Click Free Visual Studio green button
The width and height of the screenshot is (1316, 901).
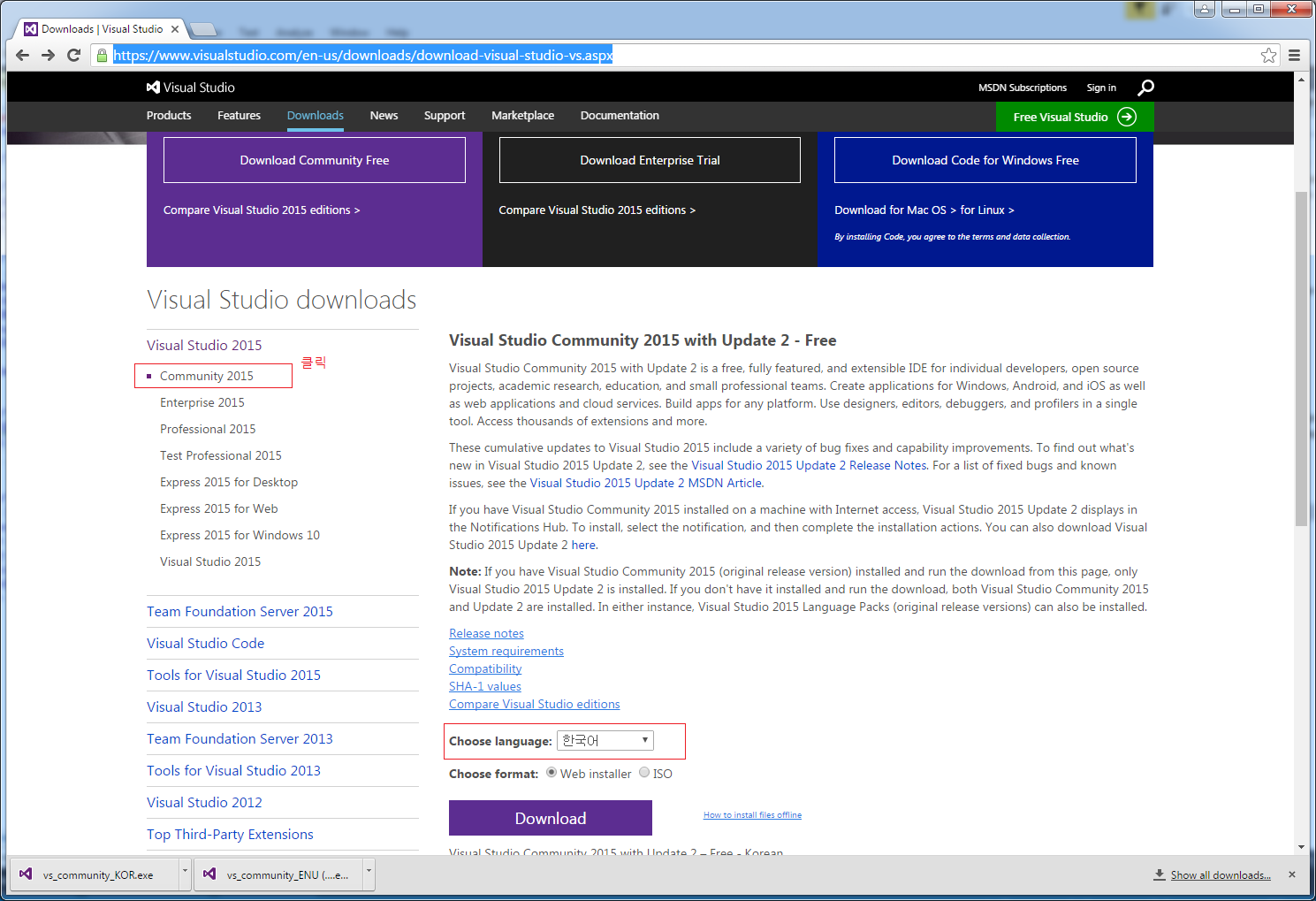(x=1075, y=117)
